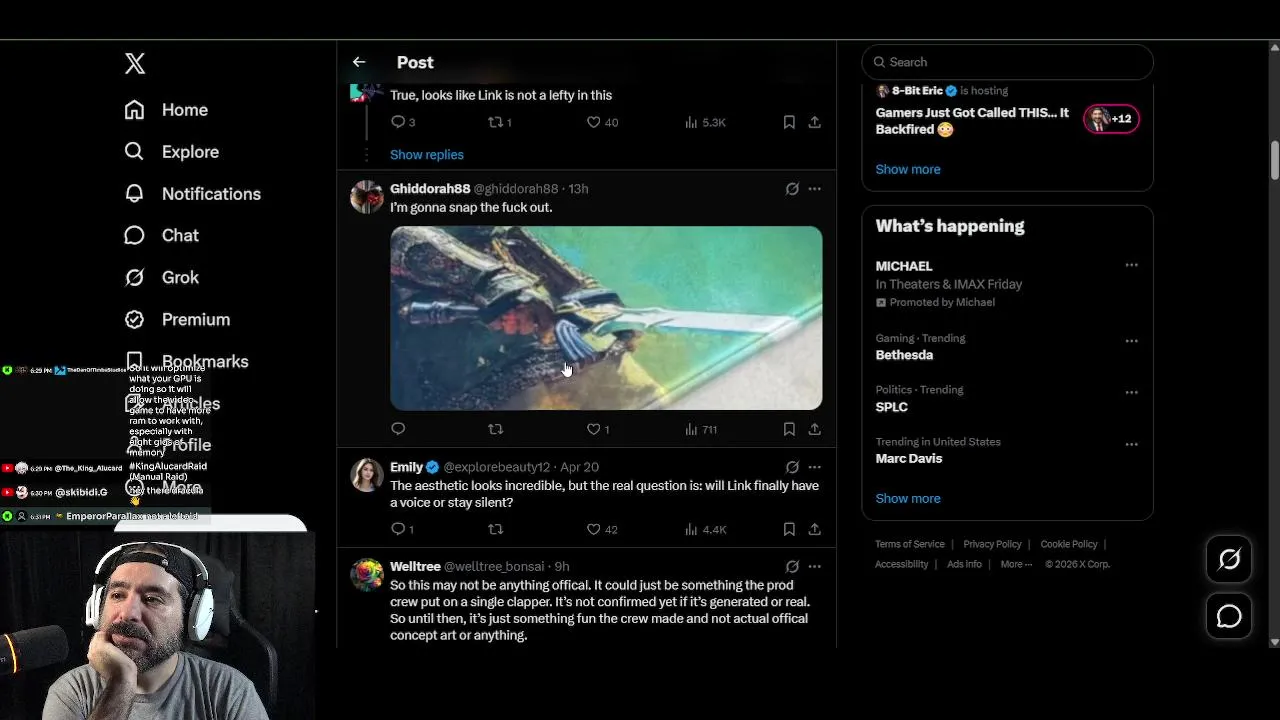Expand hidden replies with Show replies
The height and width of the screenshot is (720, 1280).
(427, 155)
